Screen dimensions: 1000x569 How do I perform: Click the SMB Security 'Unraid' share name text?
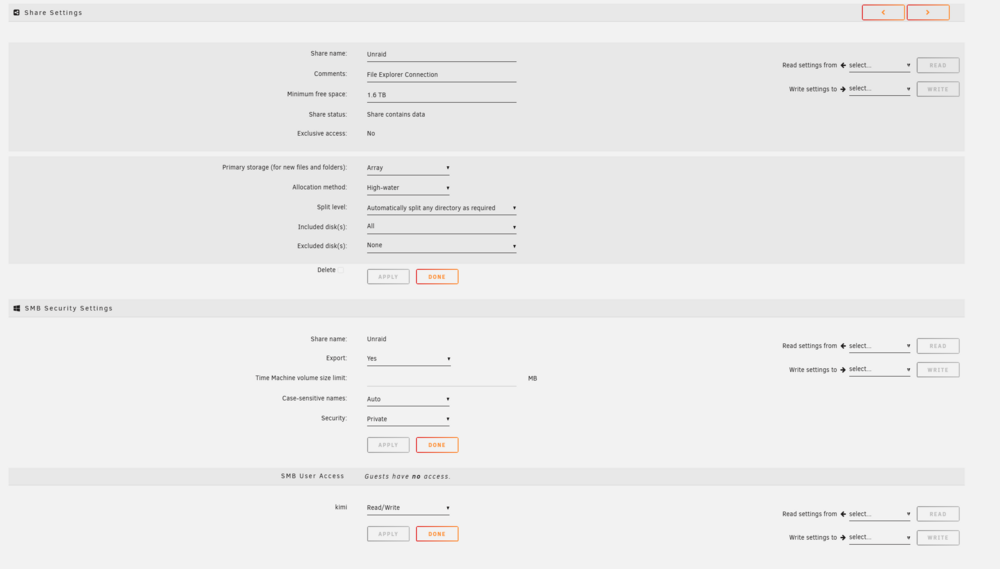click(376, 339)
